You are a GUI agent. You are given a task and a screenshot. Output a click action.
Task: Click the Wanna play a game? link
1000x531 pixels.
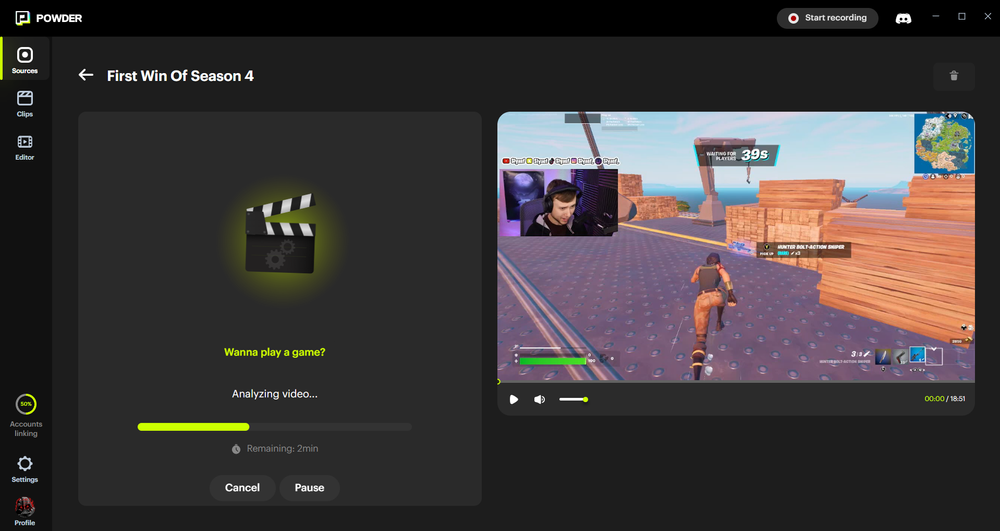[x=275, y=352]
